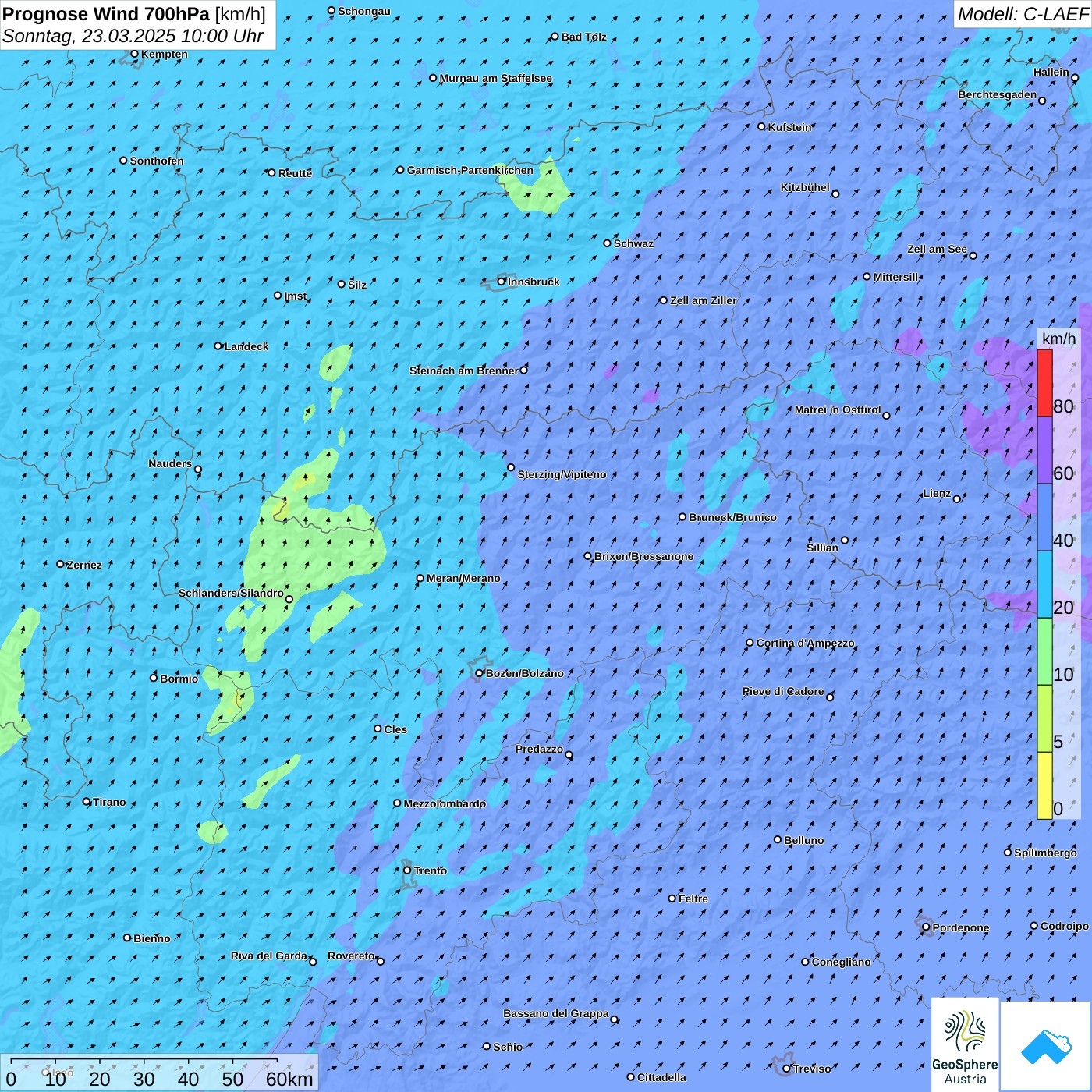Click the 'Mittersill' label
Screen dimensions: 1092x1092
click(x=896, y=277)
